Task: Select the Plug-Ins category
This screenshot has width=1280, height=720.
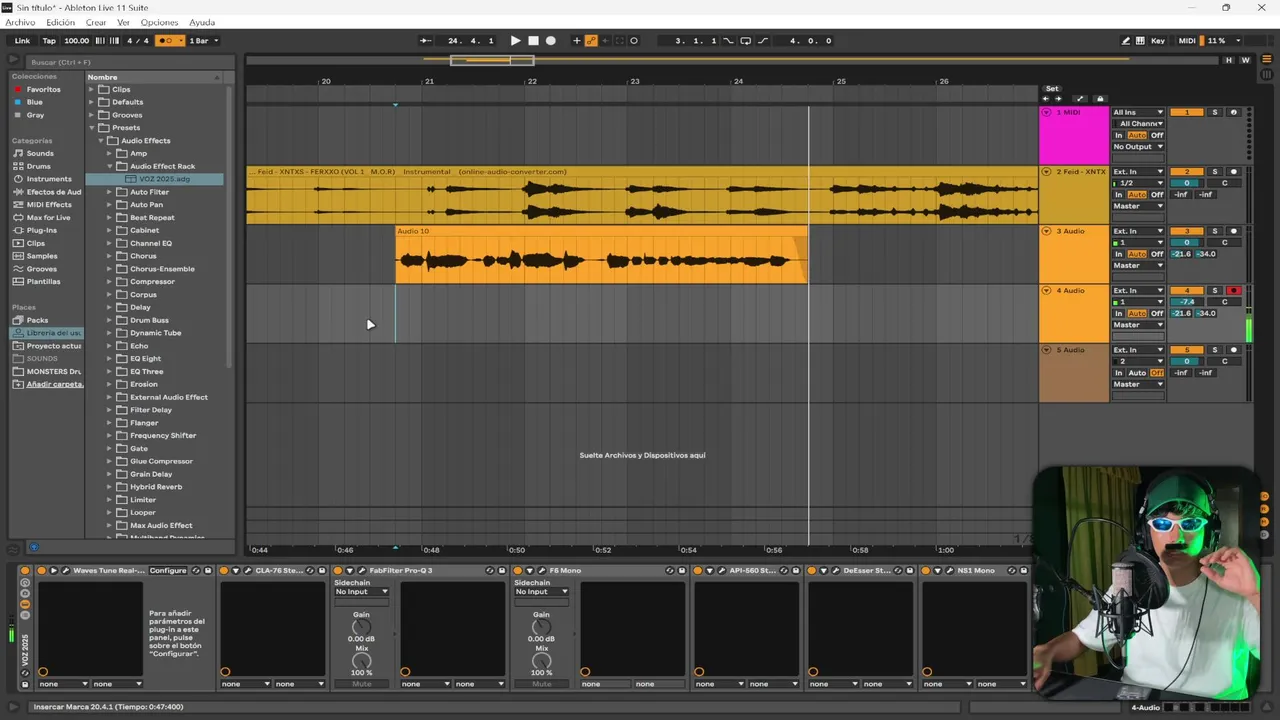Action: click(41, 230)
